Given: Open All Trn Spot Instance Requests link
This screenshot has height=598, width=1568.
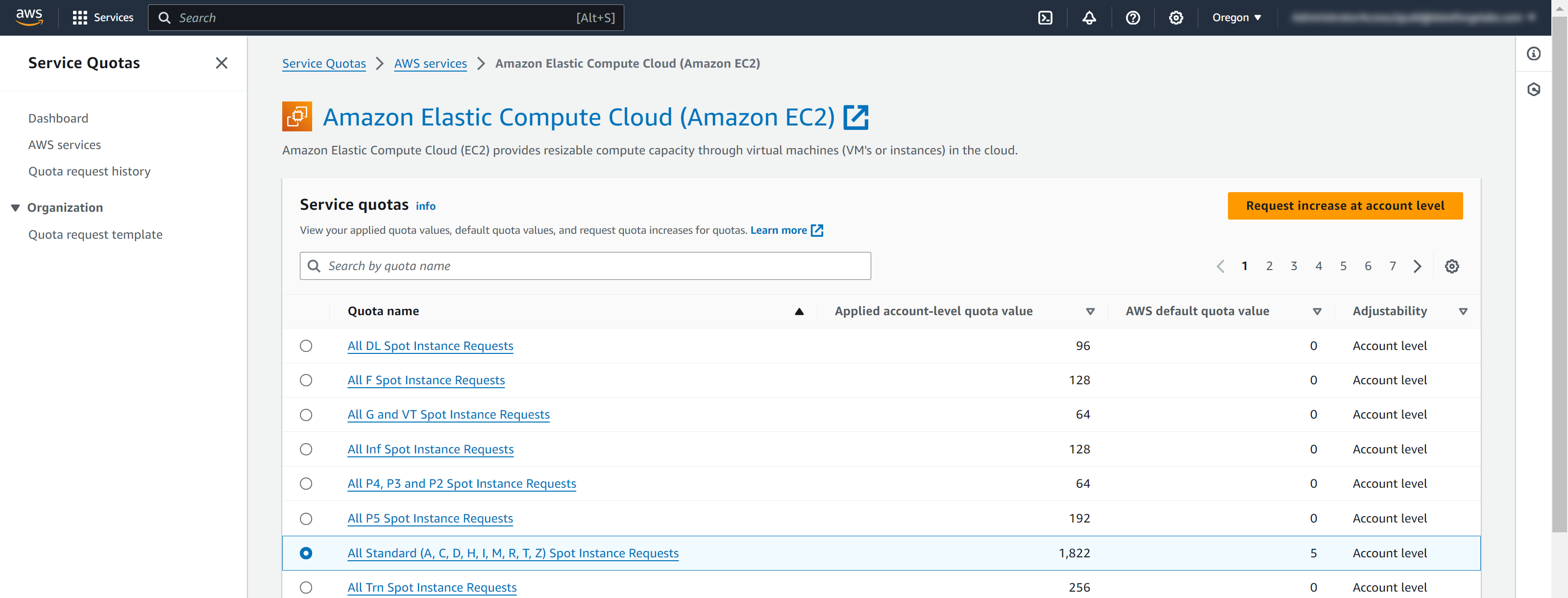Looking at the screenshot, I should [432, 588].
